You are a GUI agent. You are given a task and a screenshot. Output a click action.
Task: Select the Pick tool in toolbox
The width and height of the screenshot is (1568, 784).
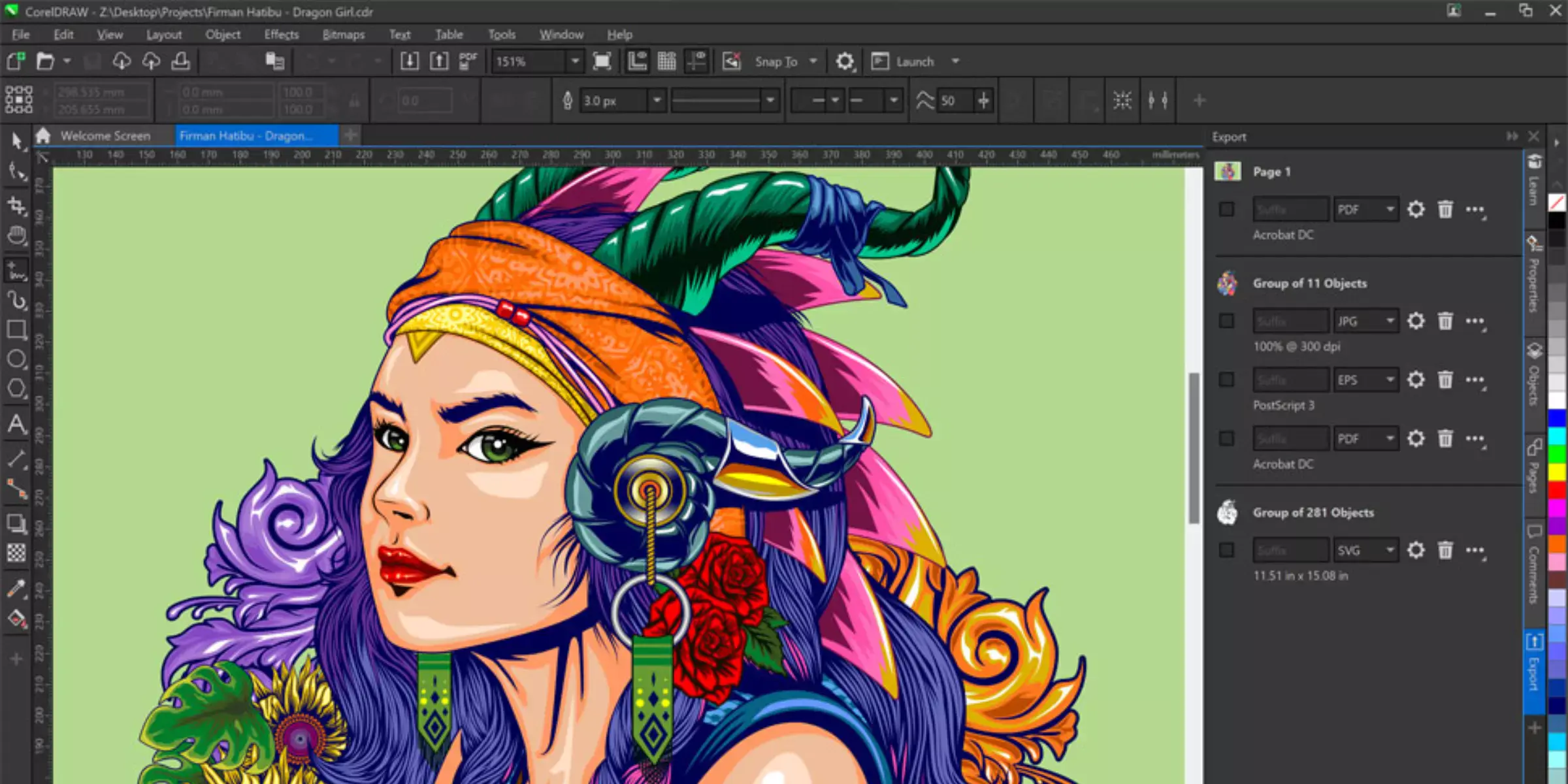(x=16, y=140)
